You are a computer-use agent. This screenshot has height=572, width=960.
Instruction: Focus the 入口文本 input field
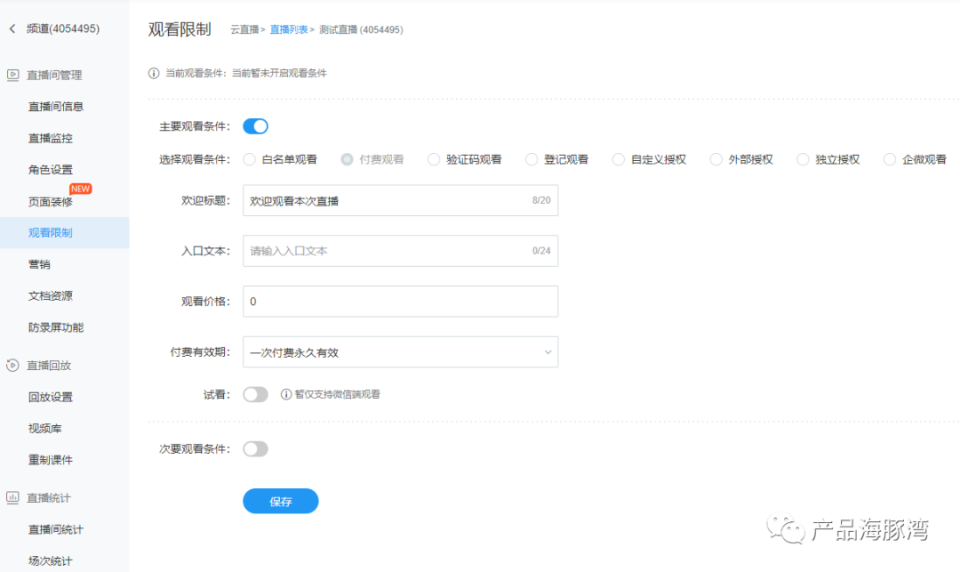(400, 250)
